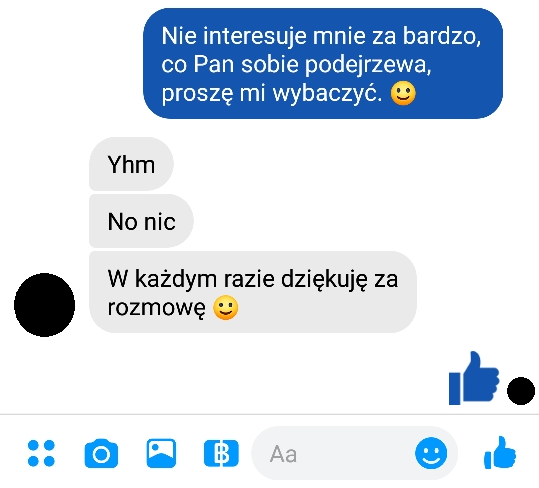Click the smiley emoji after "rozmowę"
This screenshot has width=539, height=488.
[x=226, y=307]
